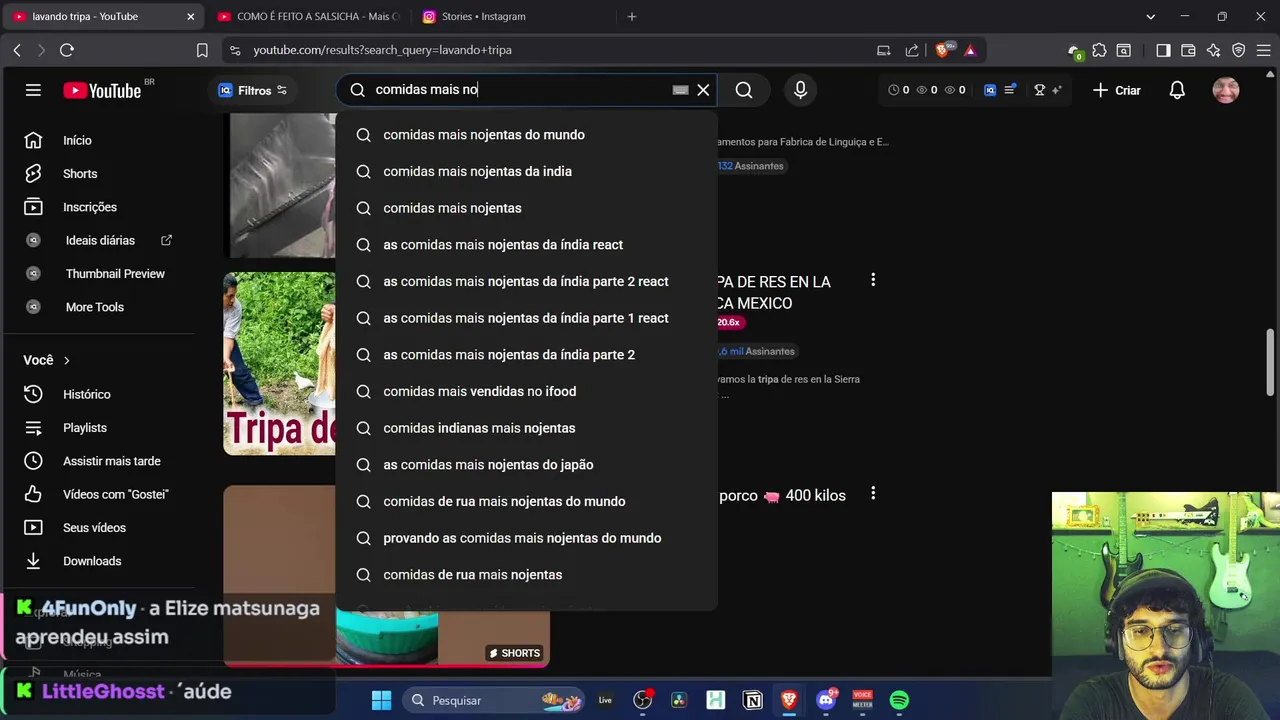
Task: Open the vidIQ list icon with blue dot
Action: [x=1010, y=90]
